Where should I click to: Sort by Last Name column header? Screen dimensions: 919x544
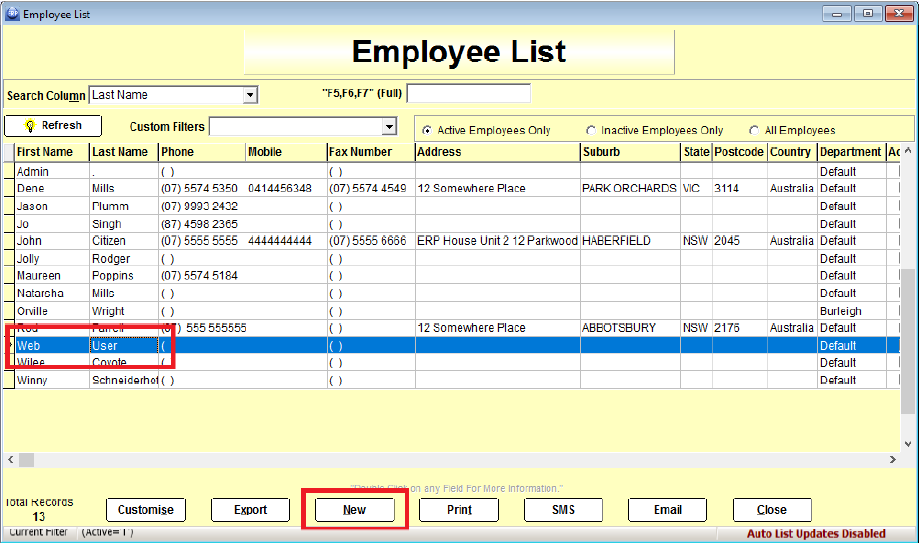click(x=124, y=152)
